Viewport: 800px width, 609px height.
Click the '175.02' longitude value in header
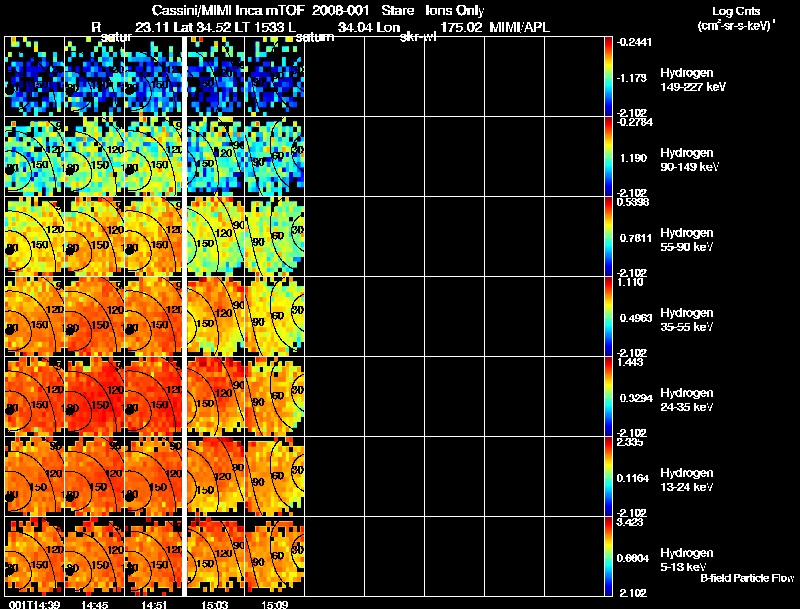point(461,27)
